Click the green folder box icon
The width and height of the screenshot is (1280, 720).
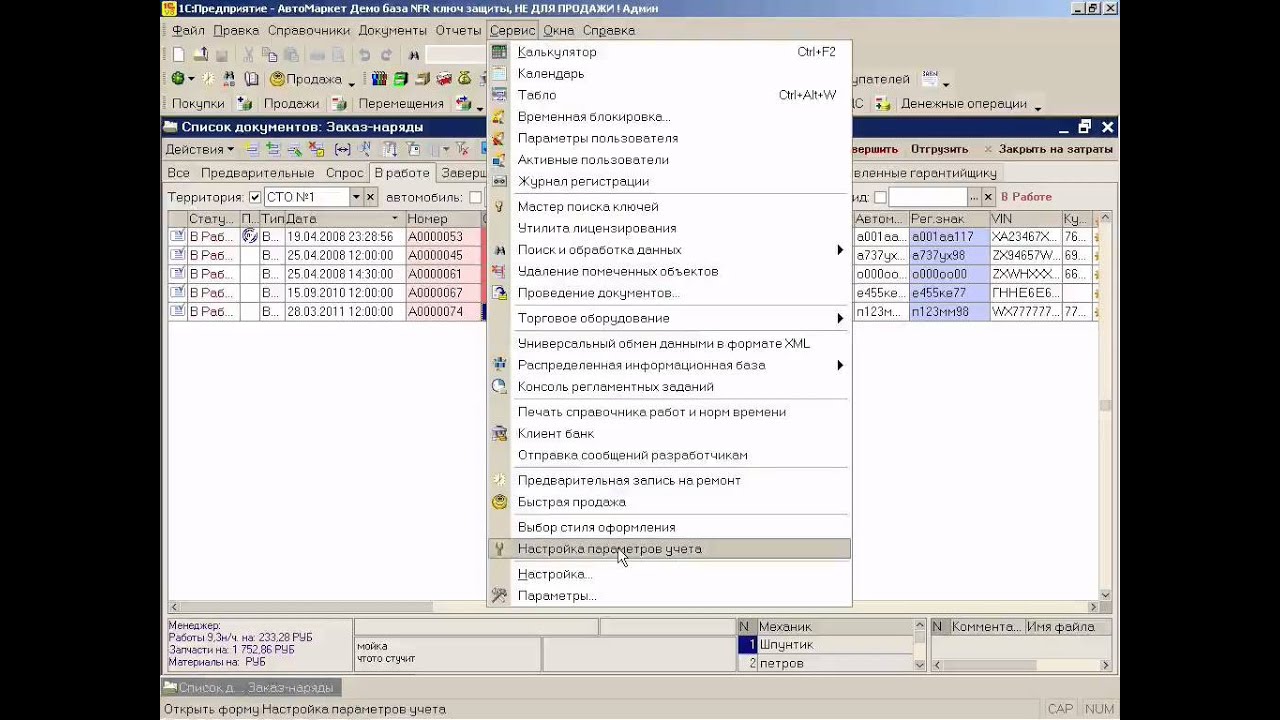click(x=401, y=79)
